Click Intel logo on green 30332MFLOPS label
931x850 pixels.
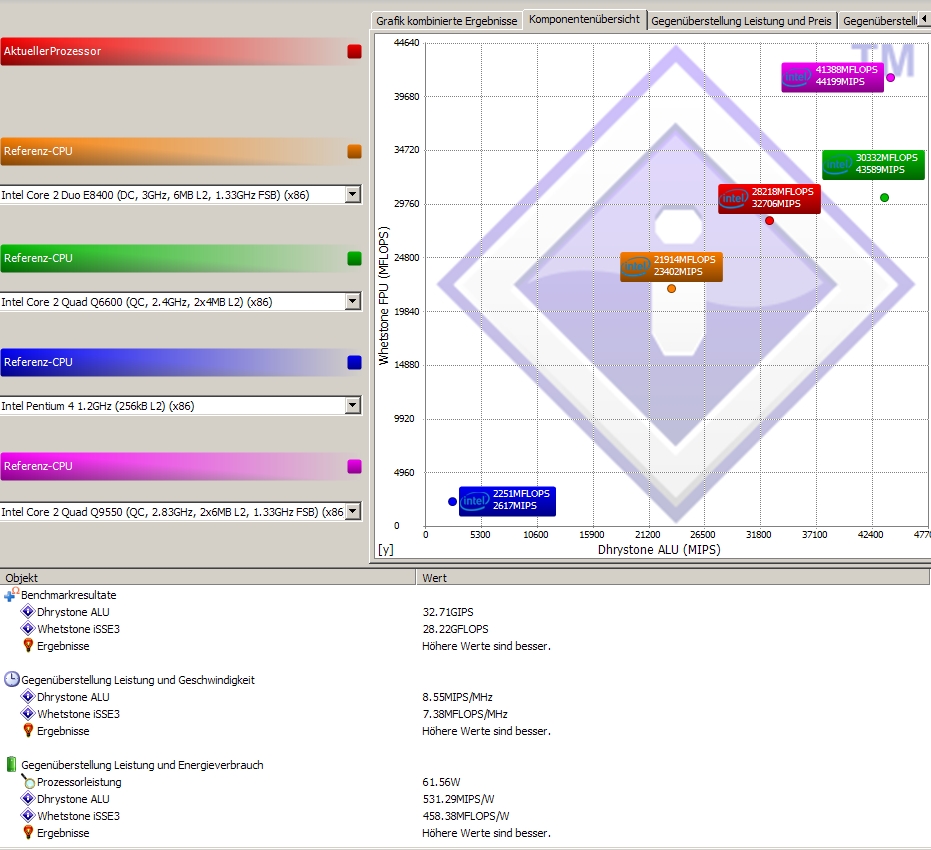pyautogui.click(x=837, y=164)
